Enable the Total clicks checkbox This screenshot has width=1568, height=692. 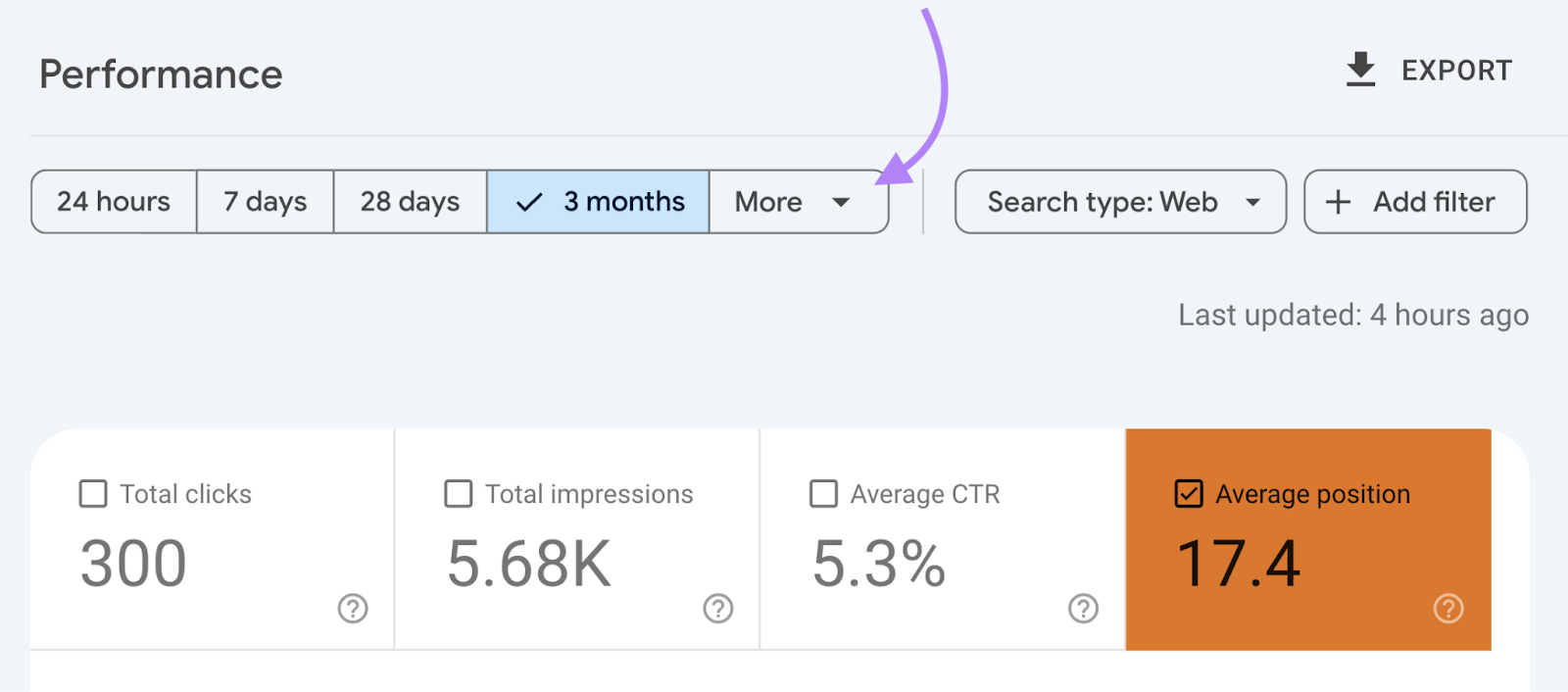pyautogui.click(x=93, y=493)
